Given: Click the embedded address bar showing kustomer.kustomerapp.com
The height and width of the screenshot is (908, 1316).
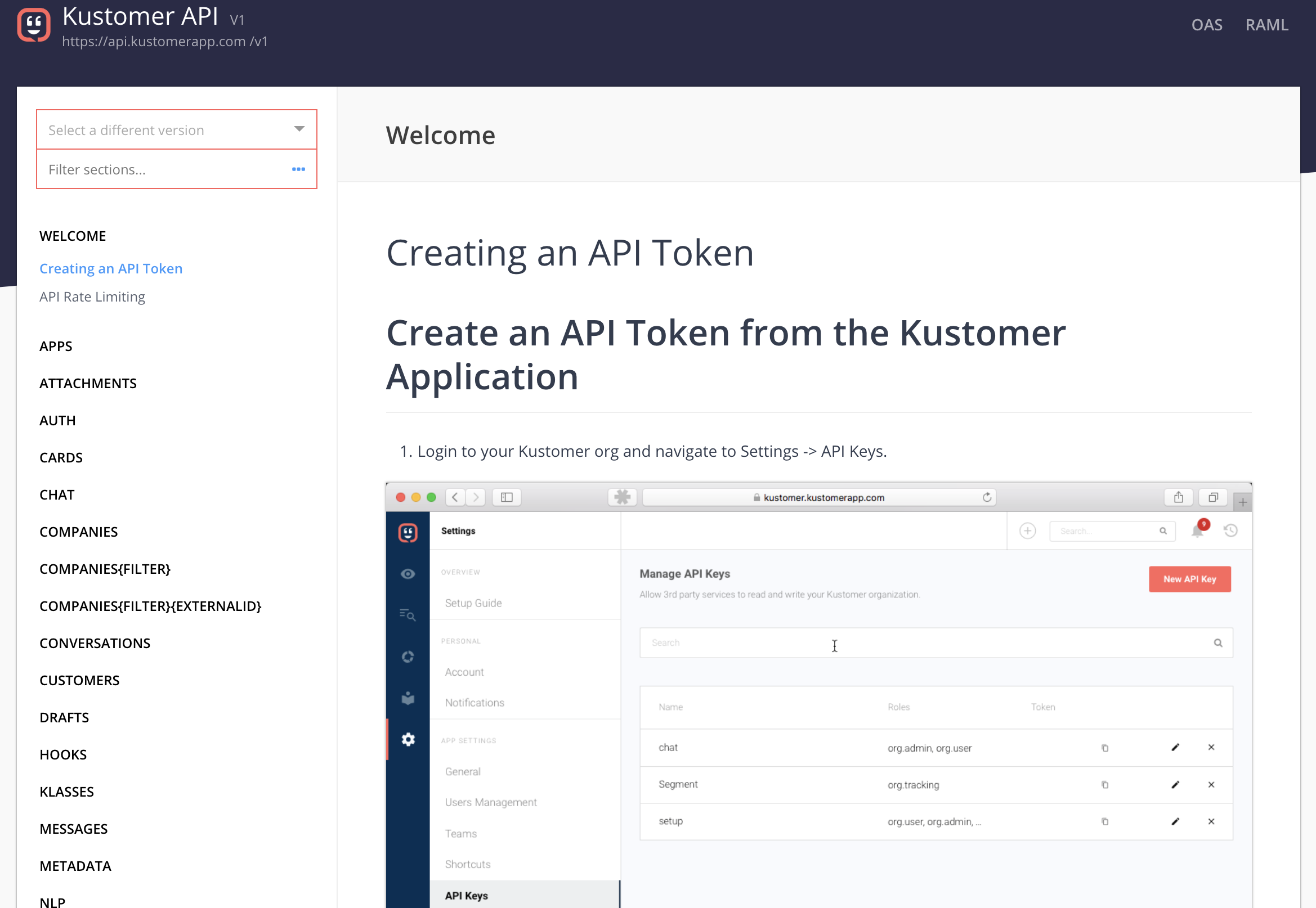Looking at the screenshot, I should click(x=818, y=497).
